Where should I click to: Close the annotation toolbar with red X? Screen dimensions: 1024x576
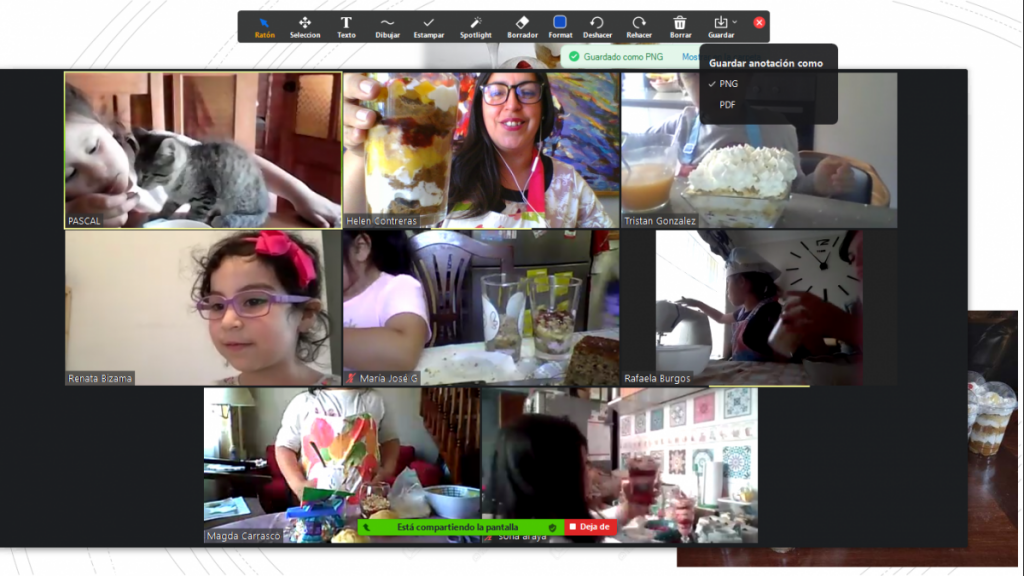point(759,22)
